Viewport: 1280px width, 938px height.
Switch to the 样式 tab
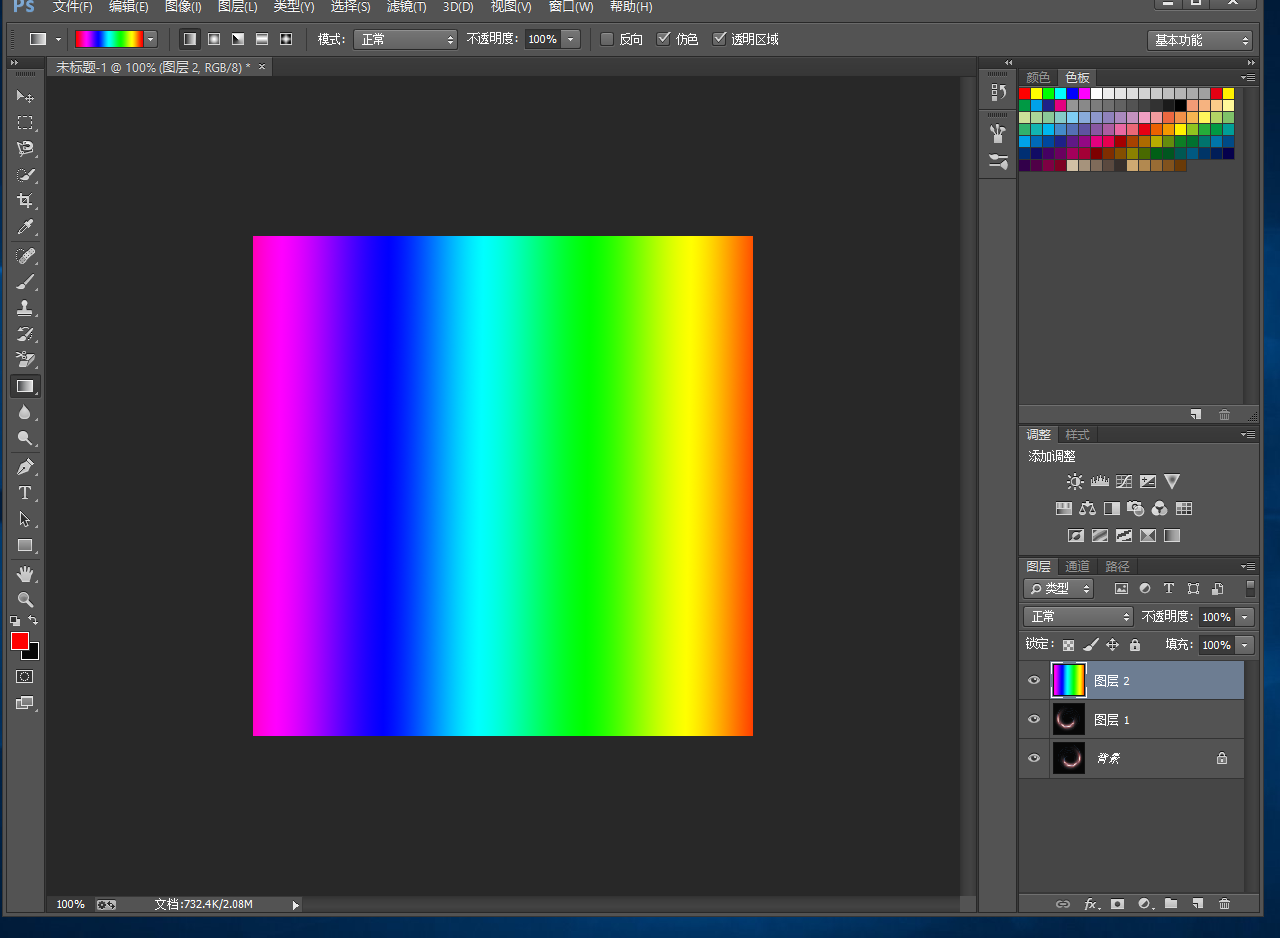[x=1077, y=434]
